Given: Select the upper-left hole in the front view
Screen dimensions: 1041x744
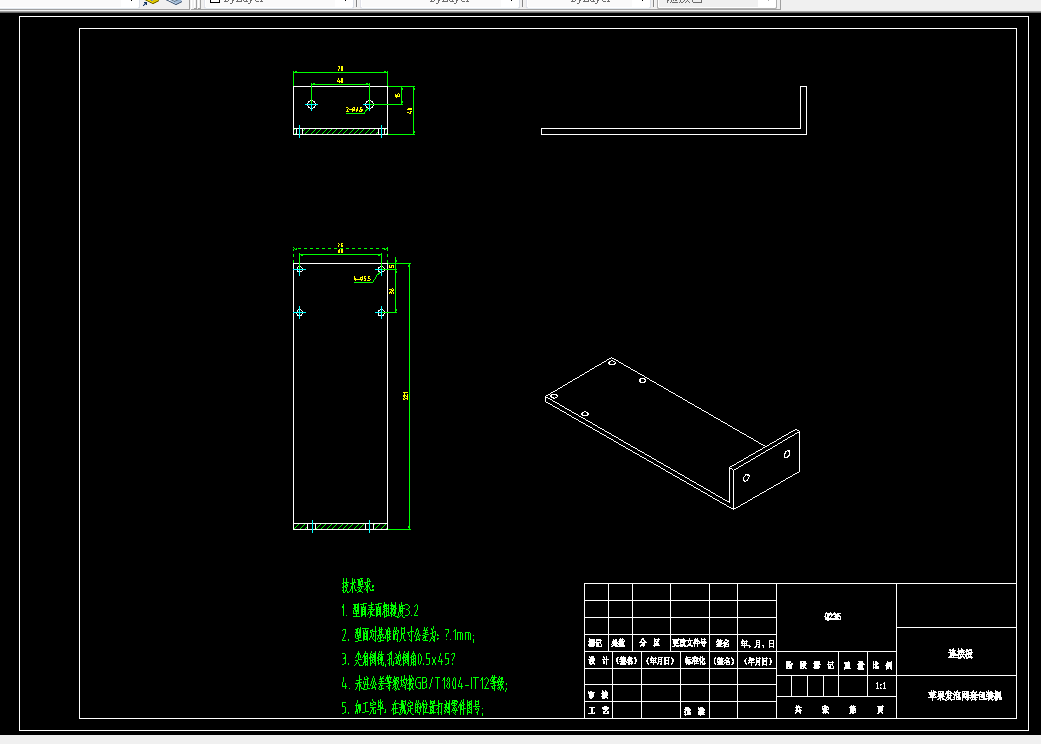Looking at the screenshot, I should tap(299, 269).
